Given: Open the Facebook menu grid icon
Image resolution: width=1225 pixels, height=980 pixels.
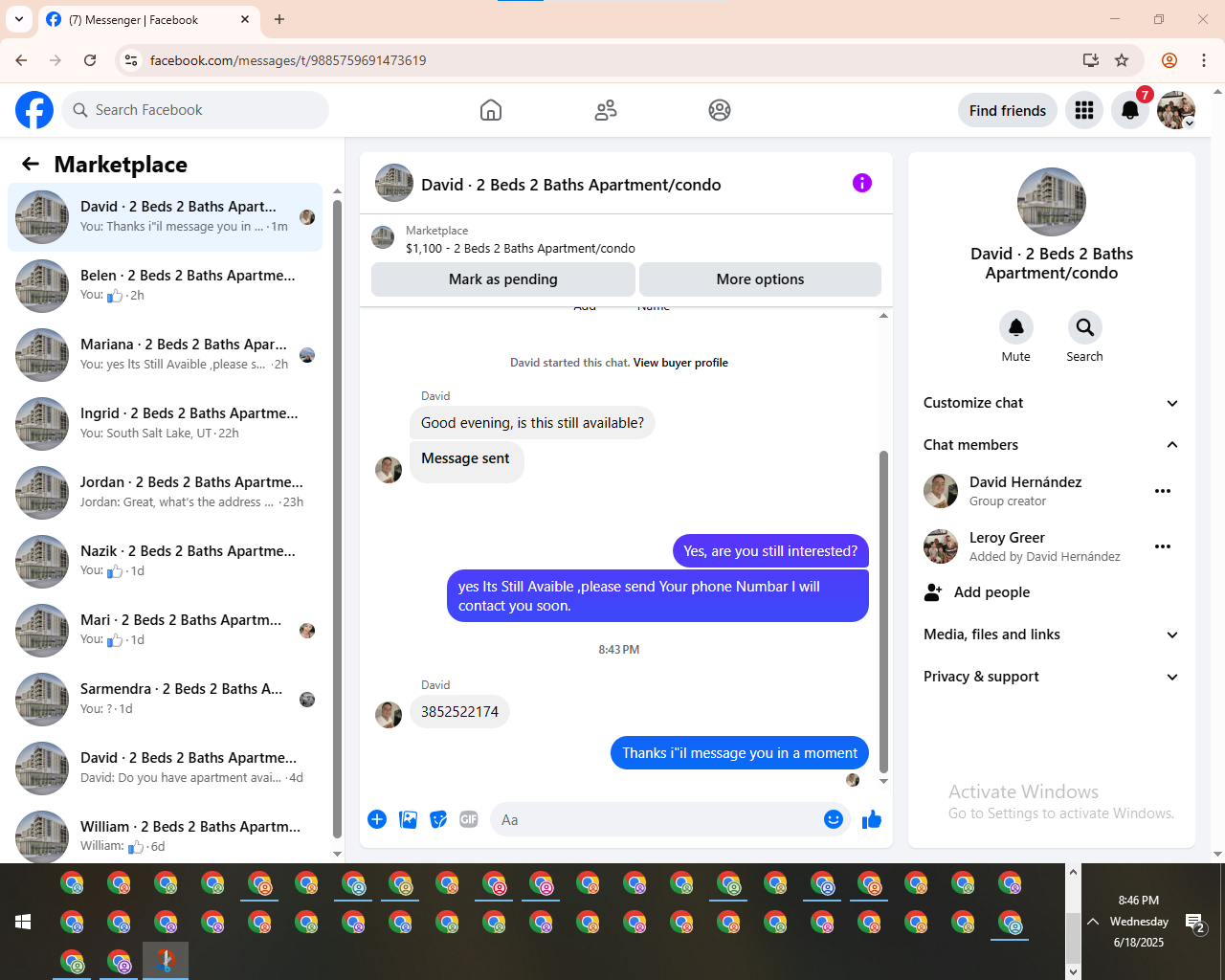Looking at the screenshot, I should (1084, 110).
